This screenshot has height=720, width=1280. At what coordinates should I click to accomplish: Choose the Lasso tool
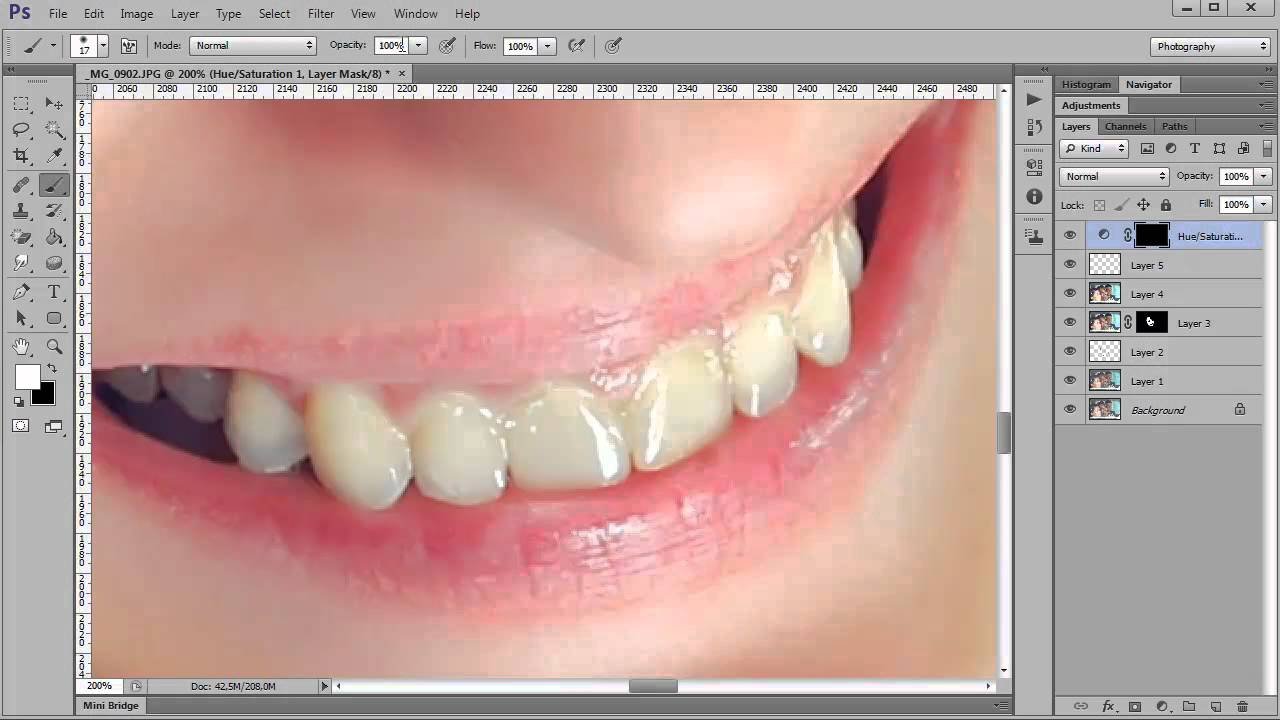21,129
